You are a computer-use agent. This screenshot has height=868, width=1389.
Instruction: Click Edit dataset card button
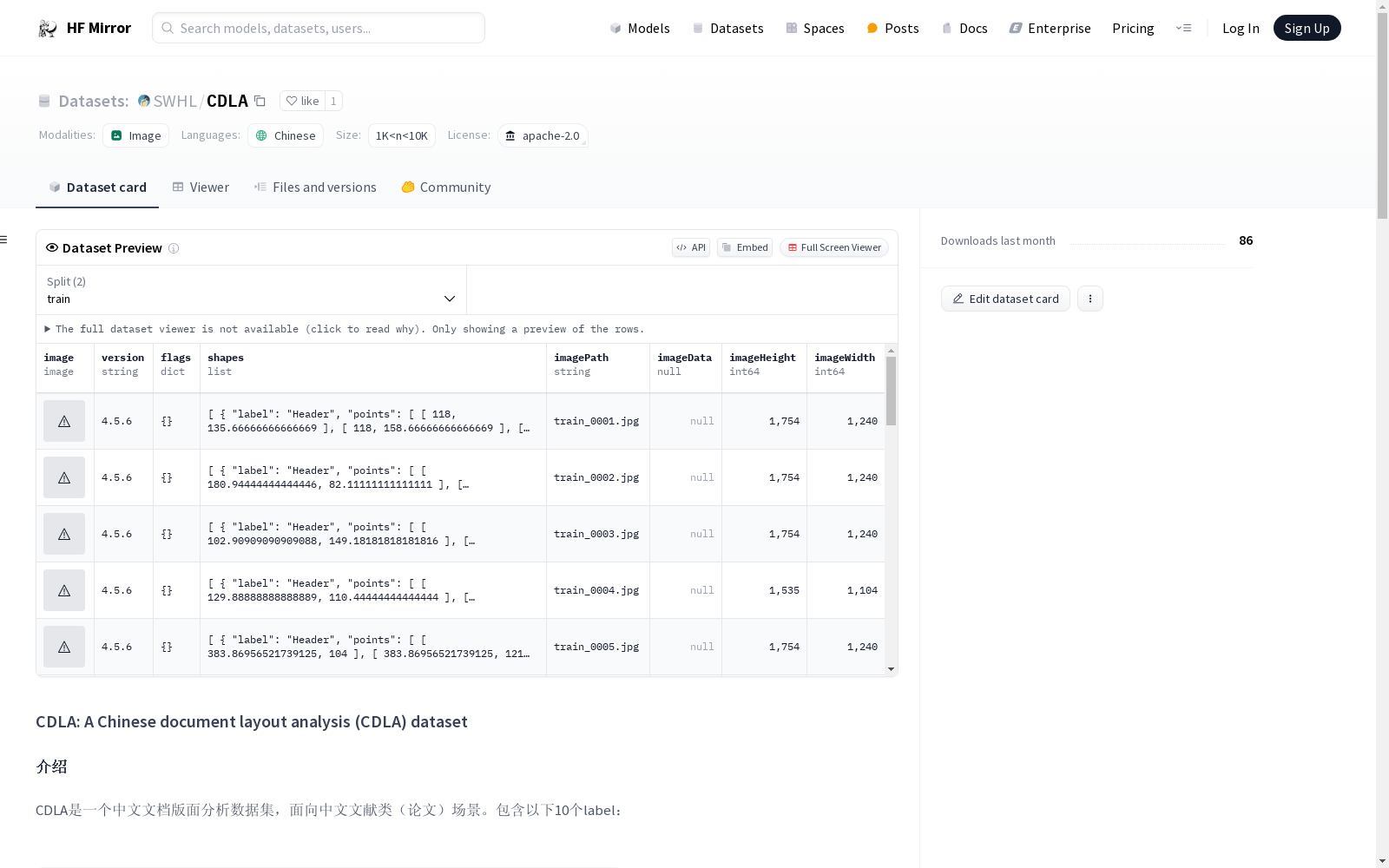tap(1005, 299)
